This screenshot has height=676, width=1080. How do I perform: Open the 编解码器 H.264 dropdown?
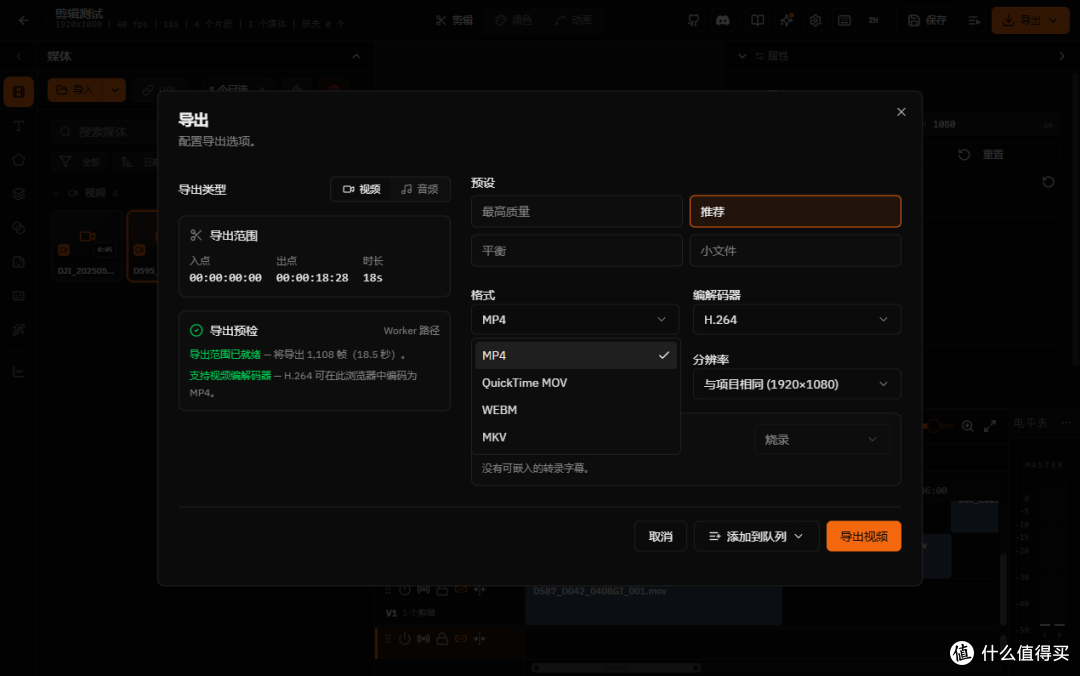point(797,320)
